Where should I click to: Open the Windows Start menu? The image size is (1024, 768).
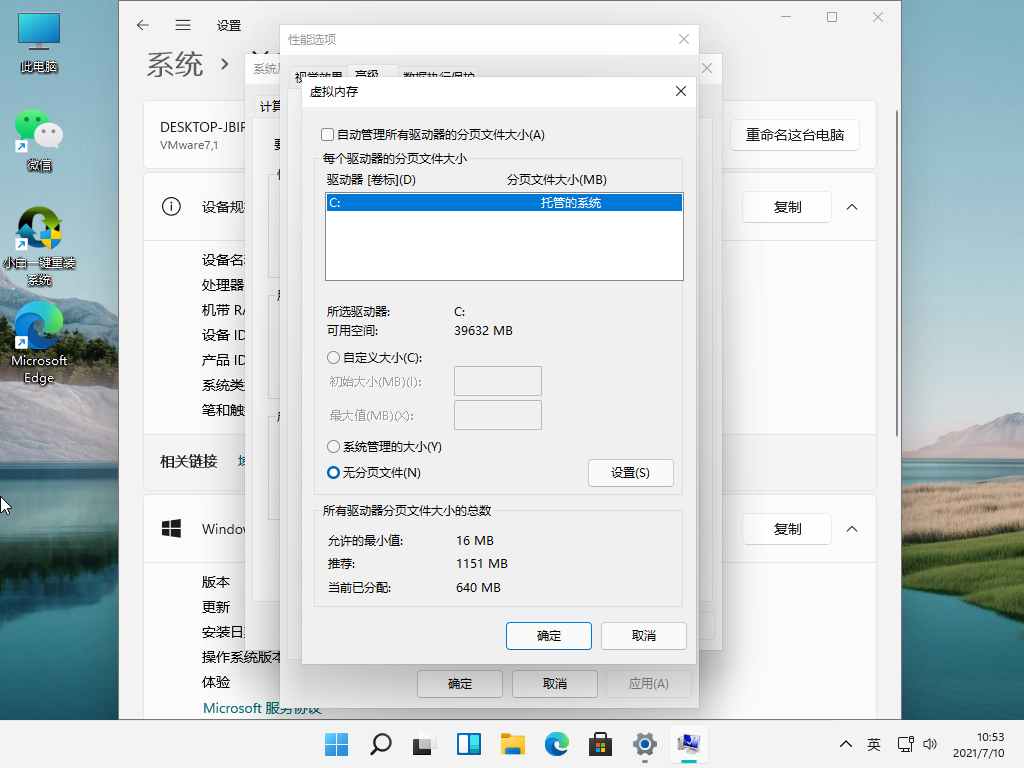coord(337,744)
